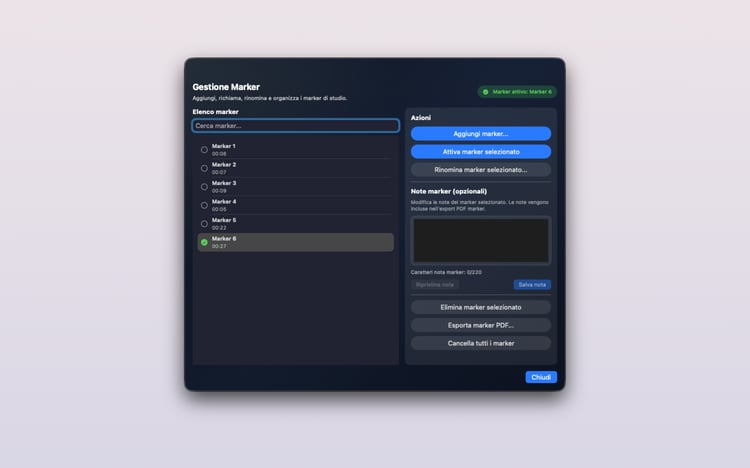Select the Marker 4 radio button
The image size is (750, 468).
click(204, 205)
